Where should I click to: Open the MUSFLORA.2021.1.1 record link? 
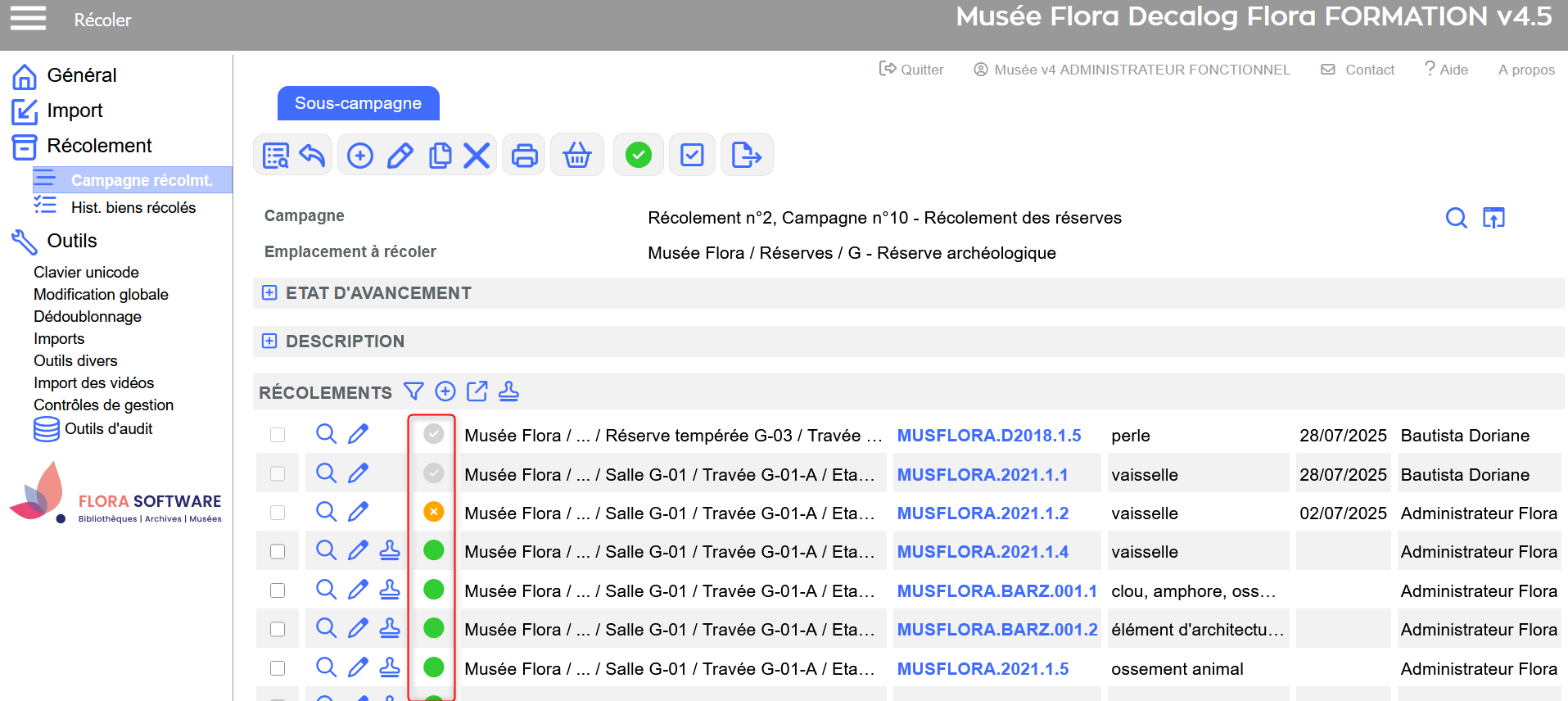coord(982,475)
